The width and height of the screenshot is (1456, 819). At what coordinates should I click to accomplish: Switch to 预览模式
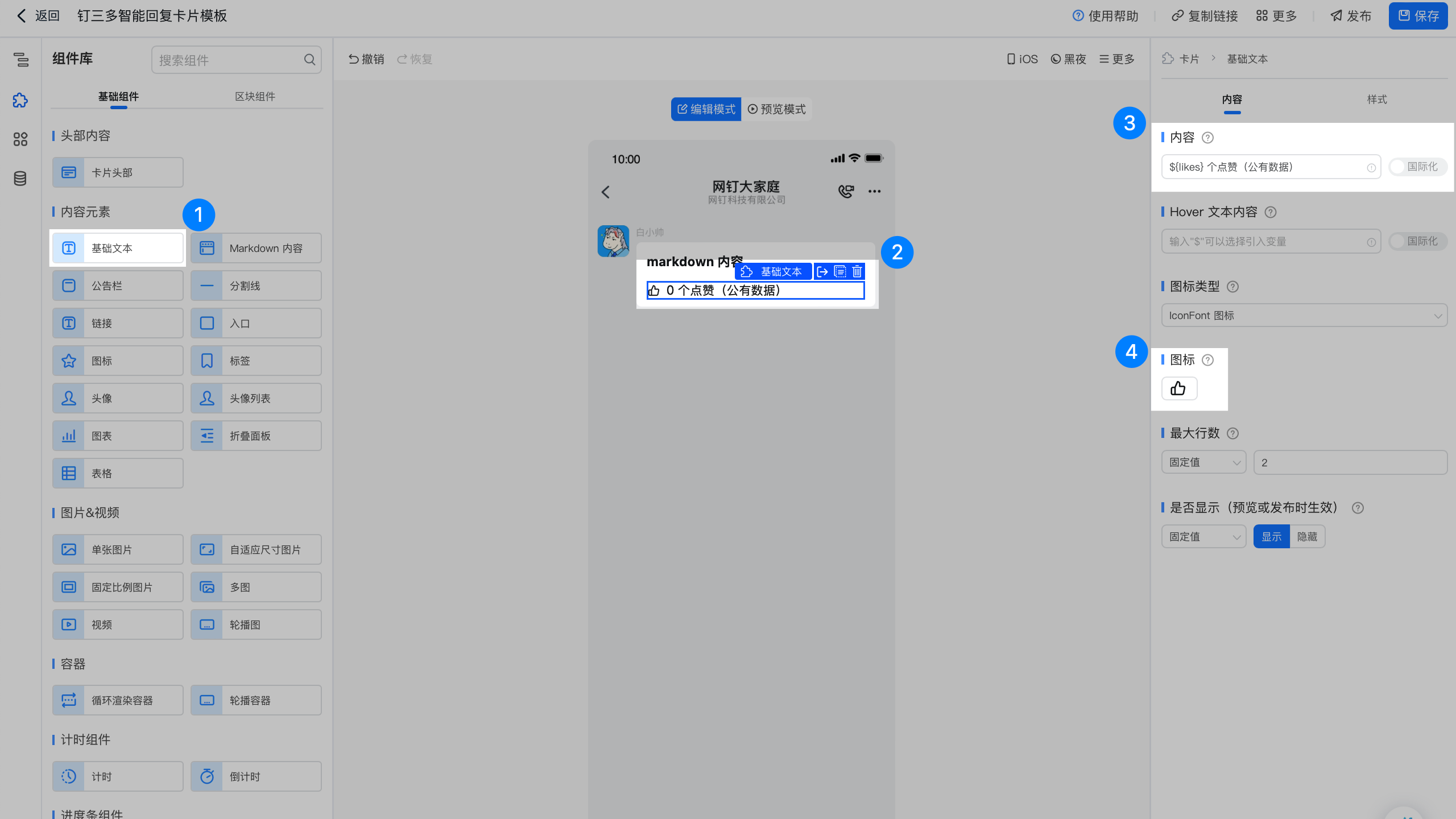click(x=777, y=109)
